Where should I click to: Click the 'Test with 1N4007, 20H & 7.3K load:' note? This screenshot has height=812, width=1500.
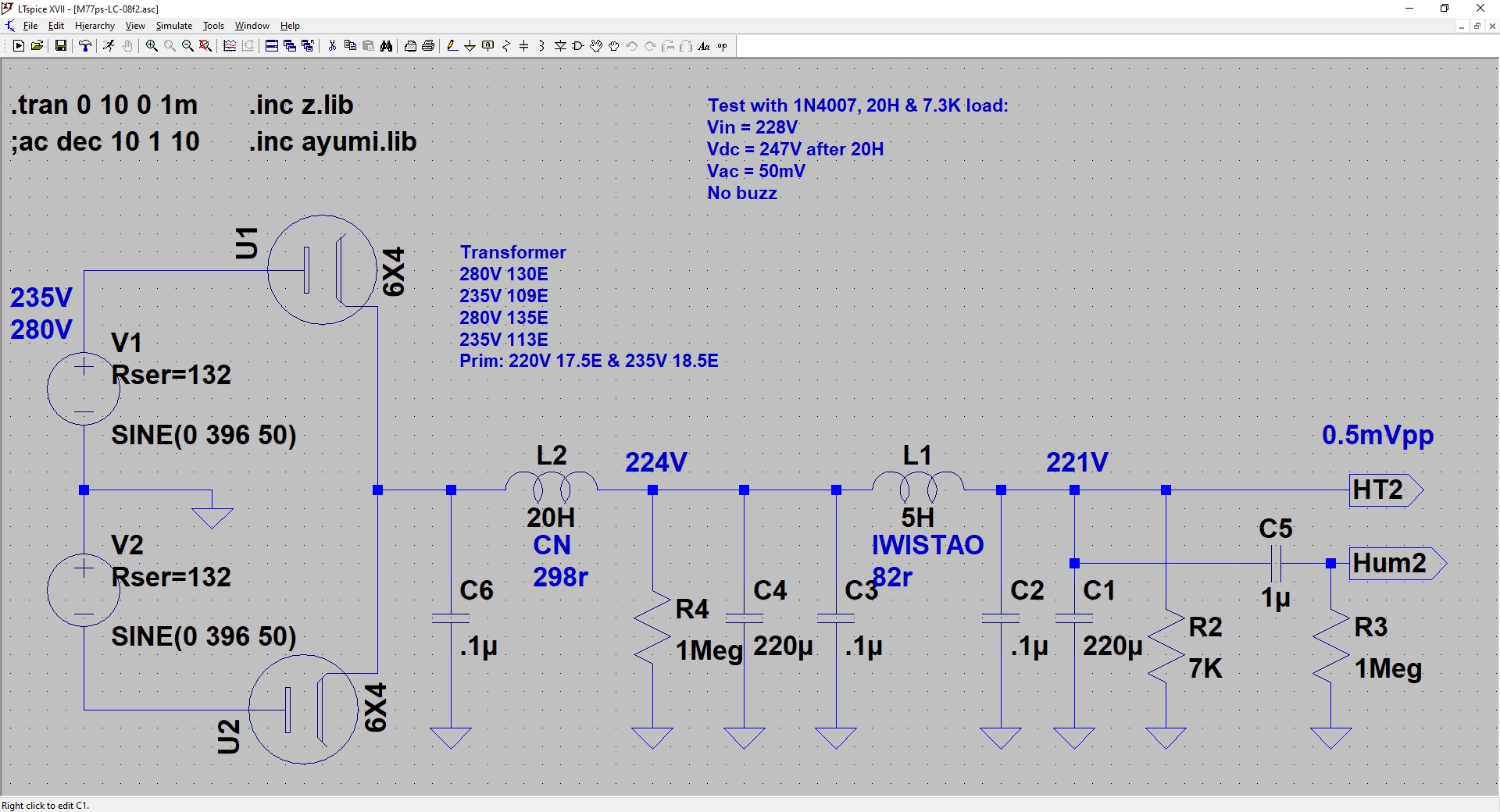tap(858, 105)
